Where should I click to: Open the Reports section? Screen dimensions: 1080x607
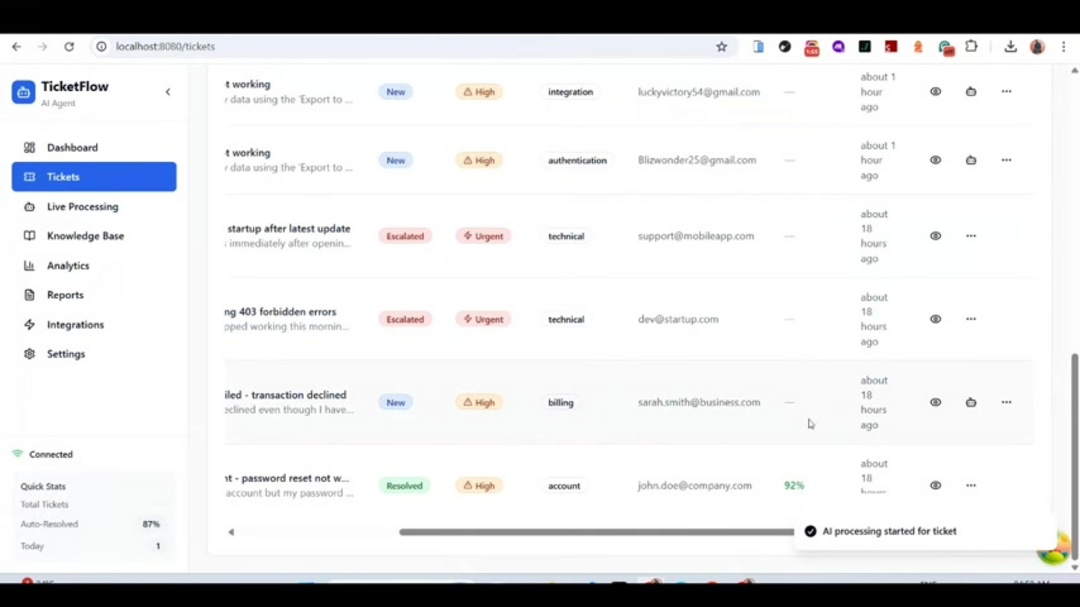click(65, 294)
